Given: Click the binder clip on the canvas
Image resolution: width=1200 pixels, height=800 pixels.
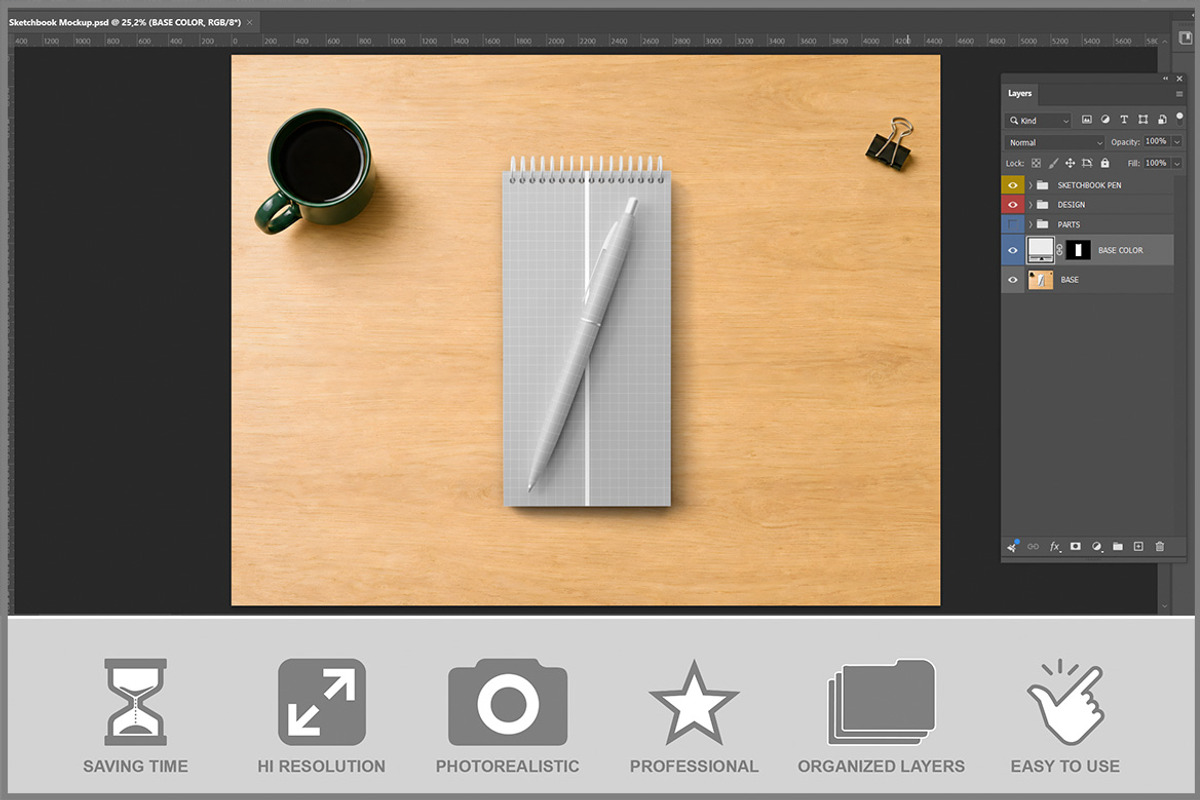Looking at the screenshot, I should pyautogui.click(x=889, y=143).
